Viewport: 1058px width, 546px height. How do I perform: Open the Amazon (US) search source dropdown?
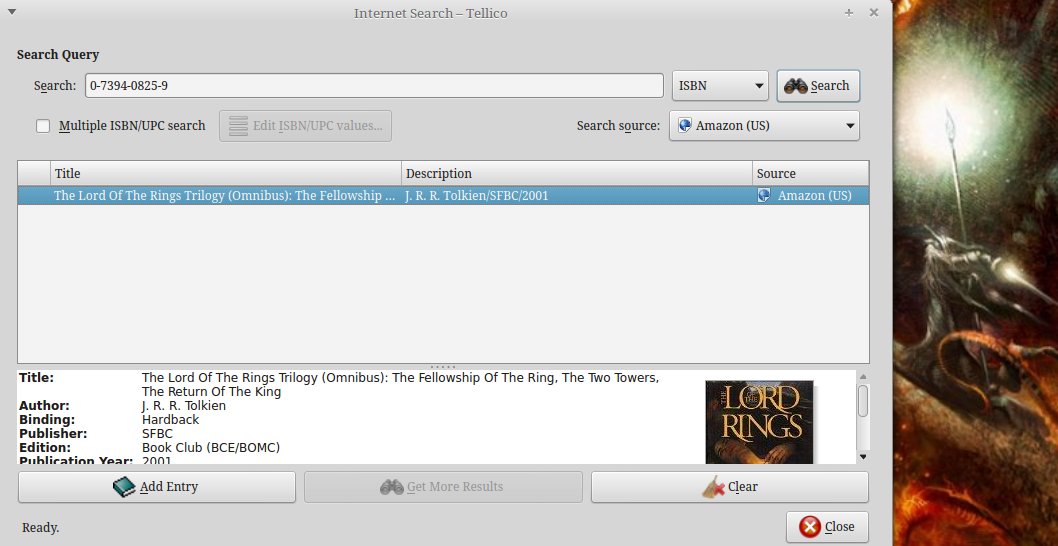point(764,126)
